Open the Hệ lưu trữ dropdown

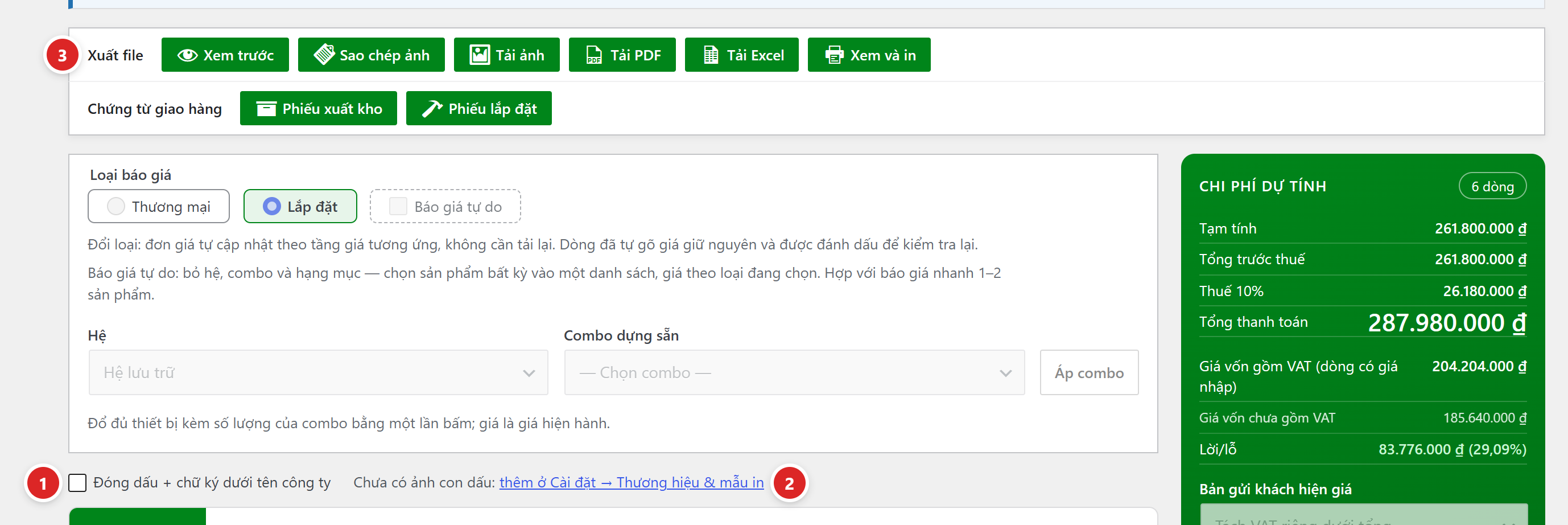point(319,373)
